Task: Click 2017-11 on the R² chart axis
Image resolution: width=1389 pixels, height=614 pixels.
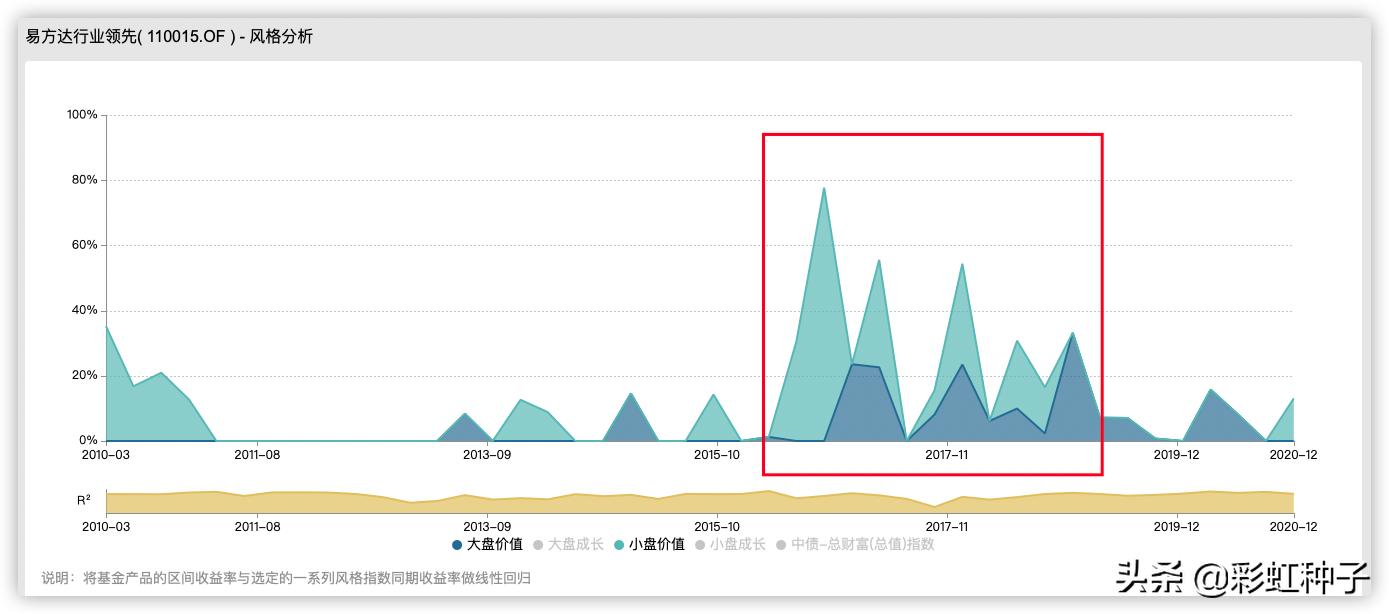Action: (x=946, y=526)
